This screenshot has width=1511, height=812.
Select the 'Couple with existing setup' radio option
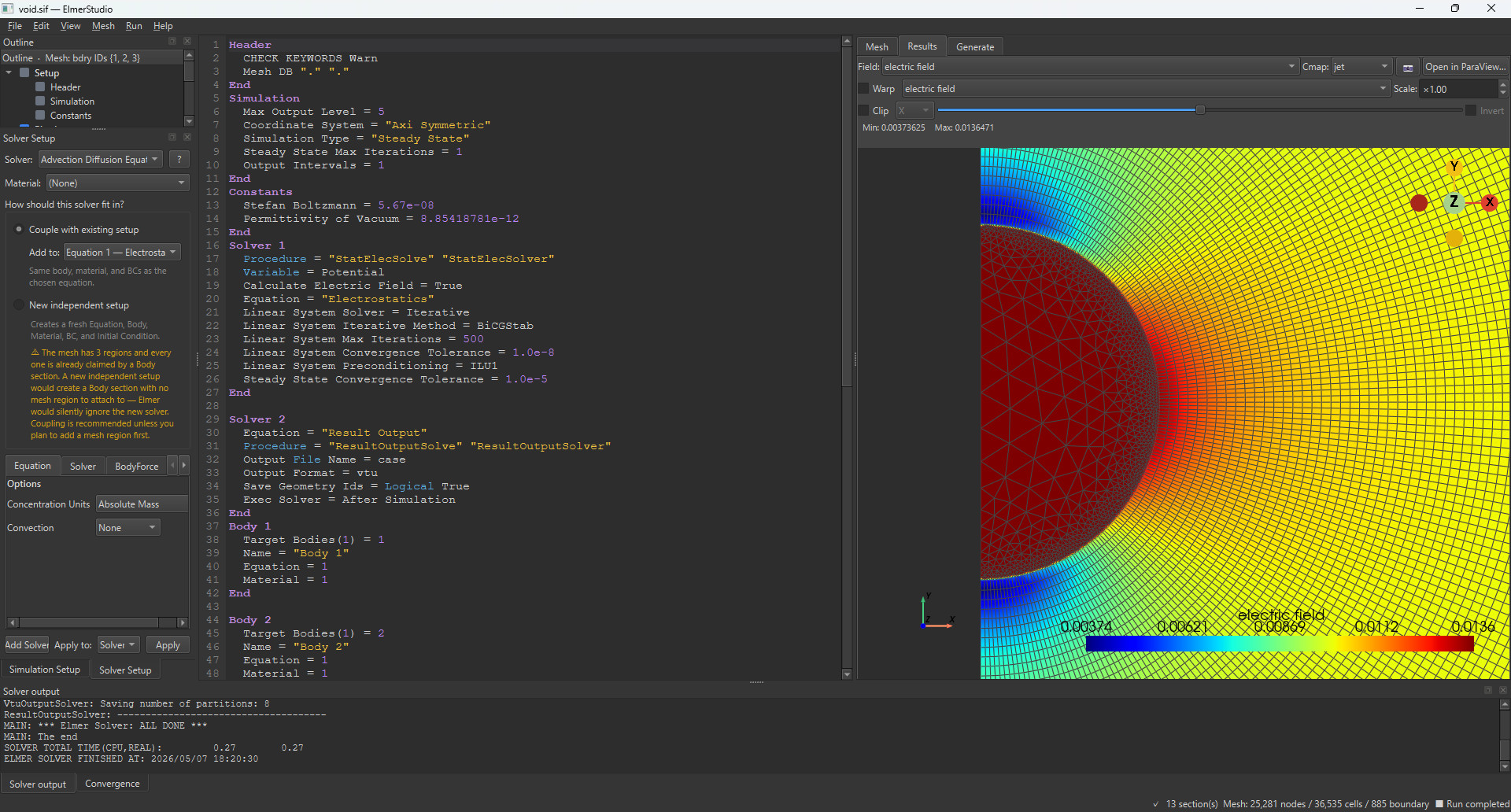point(19,229)
